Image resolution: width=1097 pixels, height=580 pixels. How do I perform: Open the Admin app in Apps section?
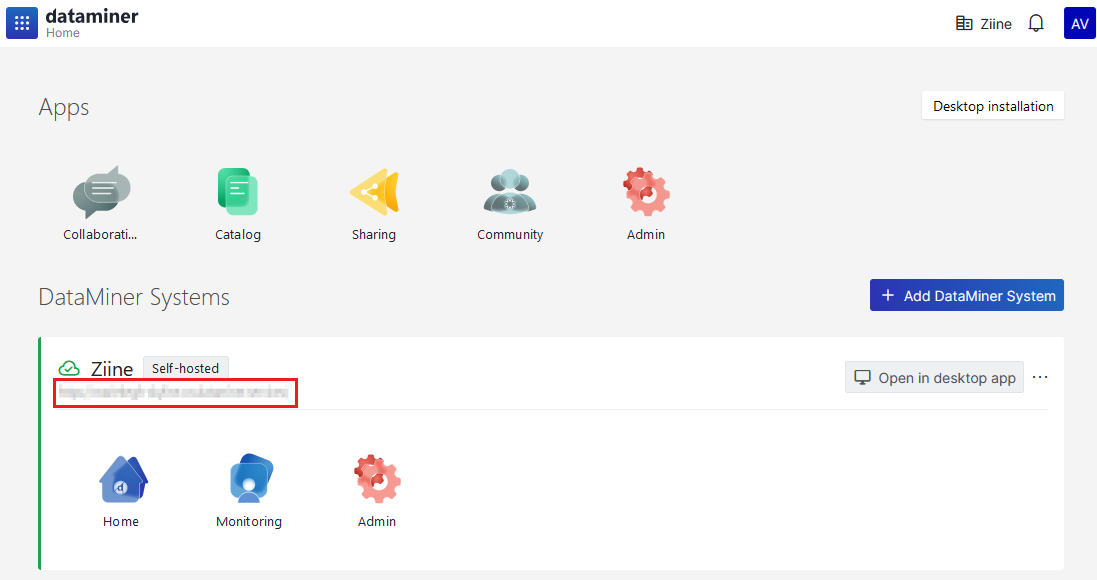646,192
